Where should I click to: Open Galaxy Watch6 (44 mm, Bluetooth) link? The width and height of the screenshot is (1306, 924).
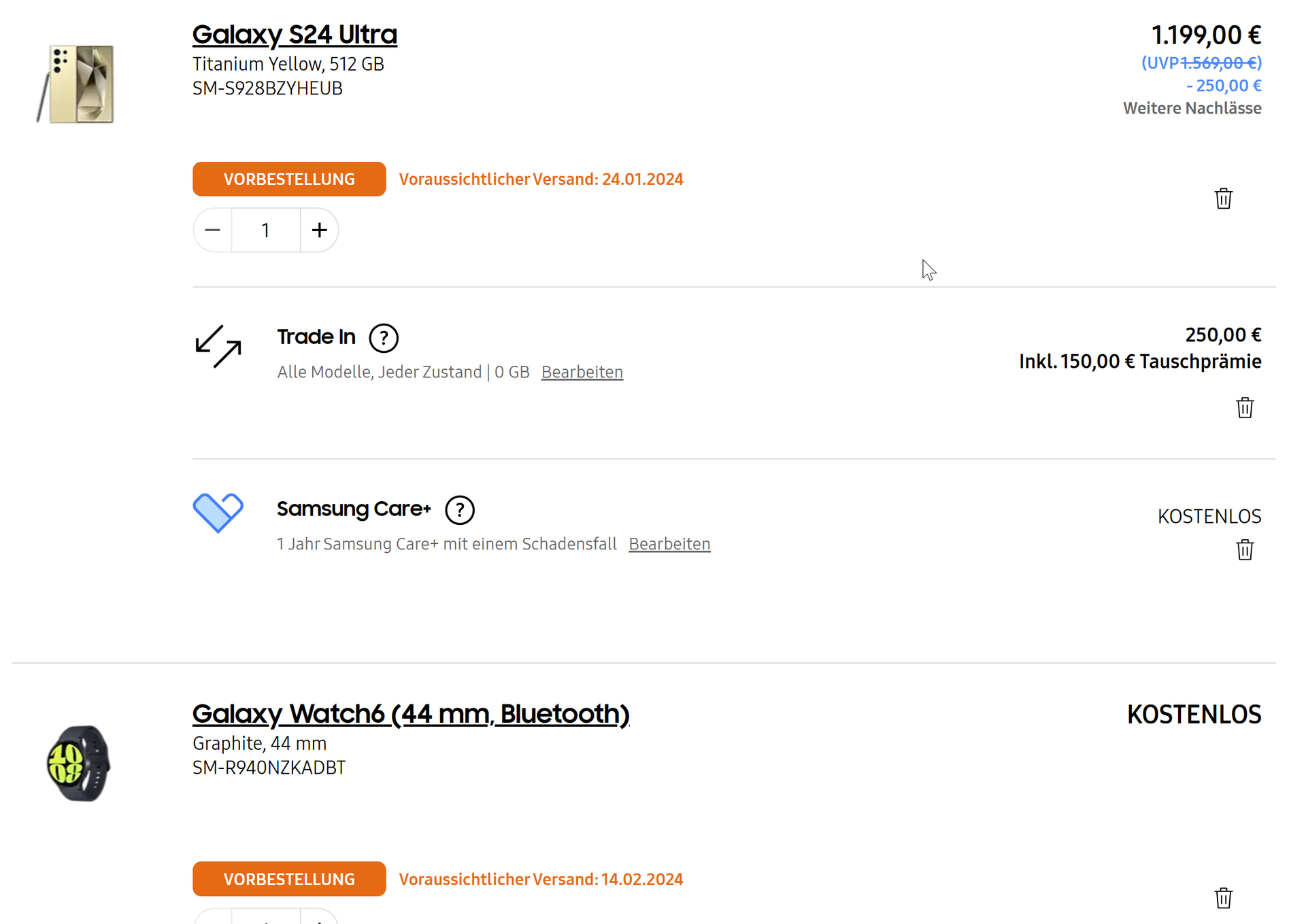(411, 714)
